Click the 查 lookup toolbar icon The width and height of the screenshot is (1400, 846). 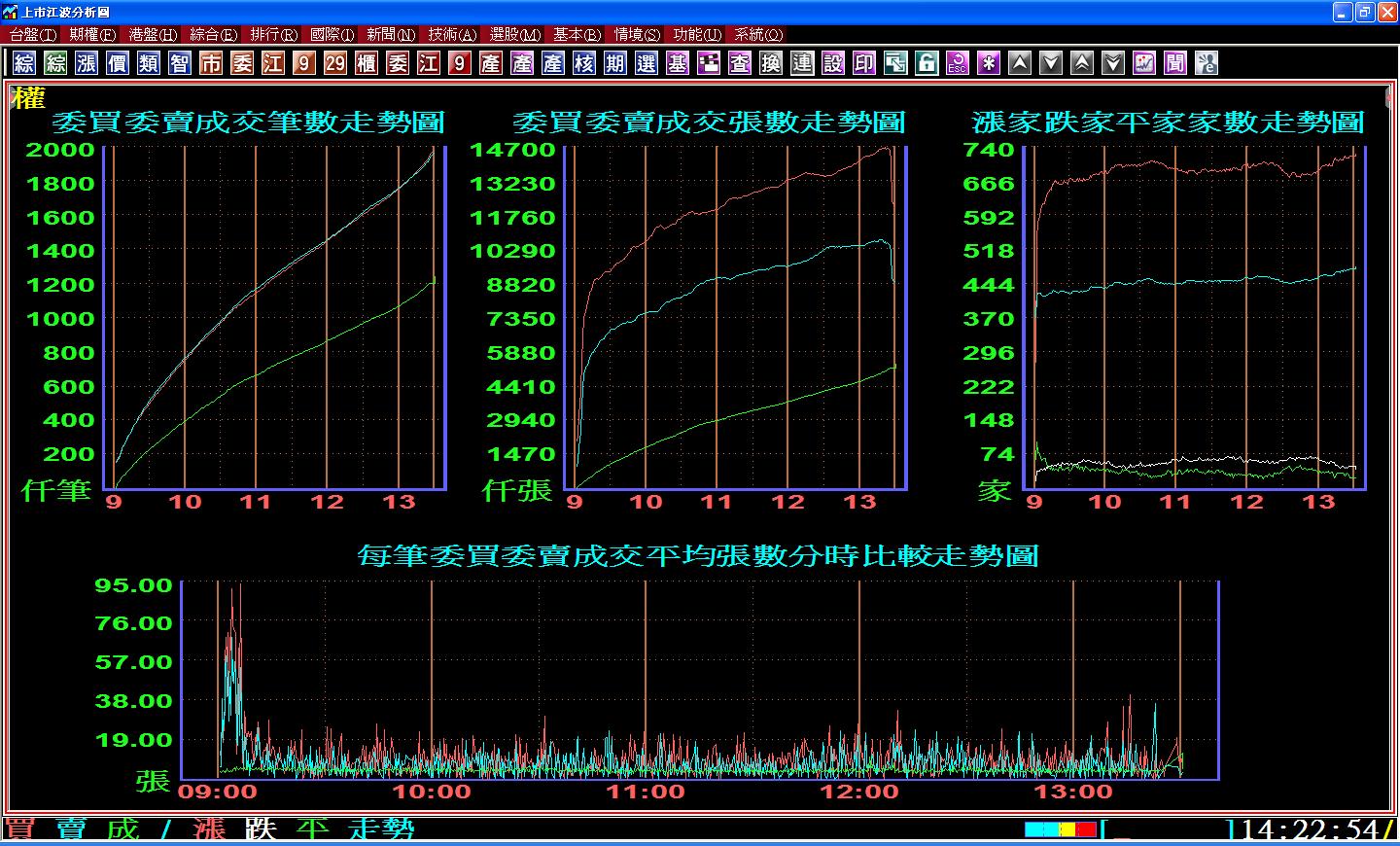point(740,63)
